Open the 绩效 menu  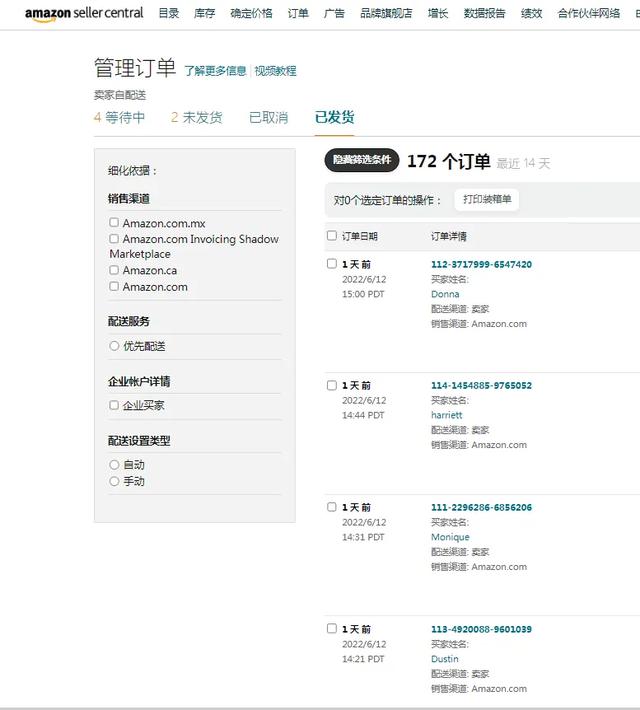pos(531,14)
